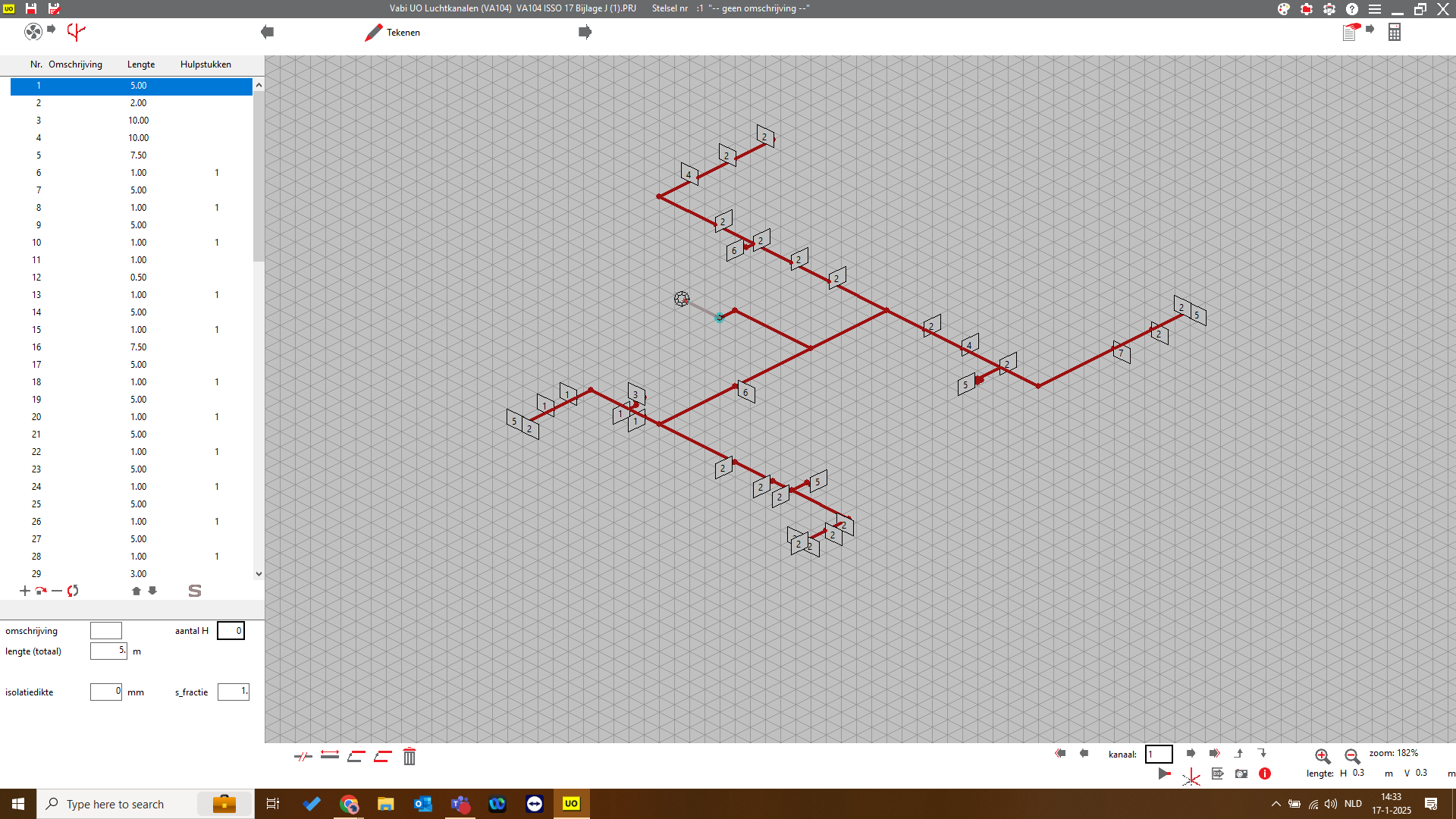Click the S icon below the list
The height and width of the screenshot is (819, 1456).
coord(195,591)
